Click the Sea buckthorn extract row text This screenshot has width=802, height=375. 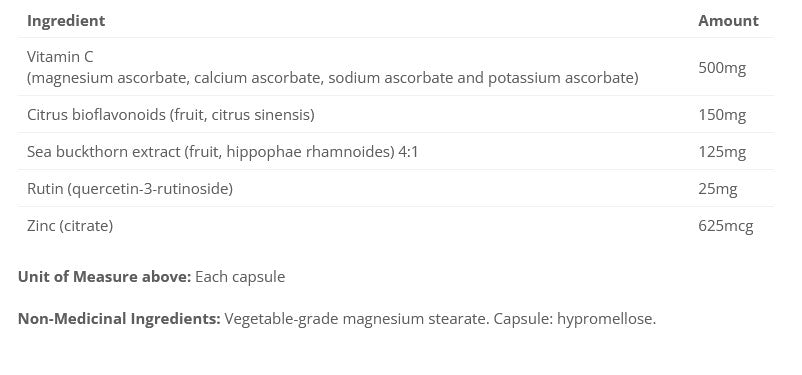coord(222,152)
